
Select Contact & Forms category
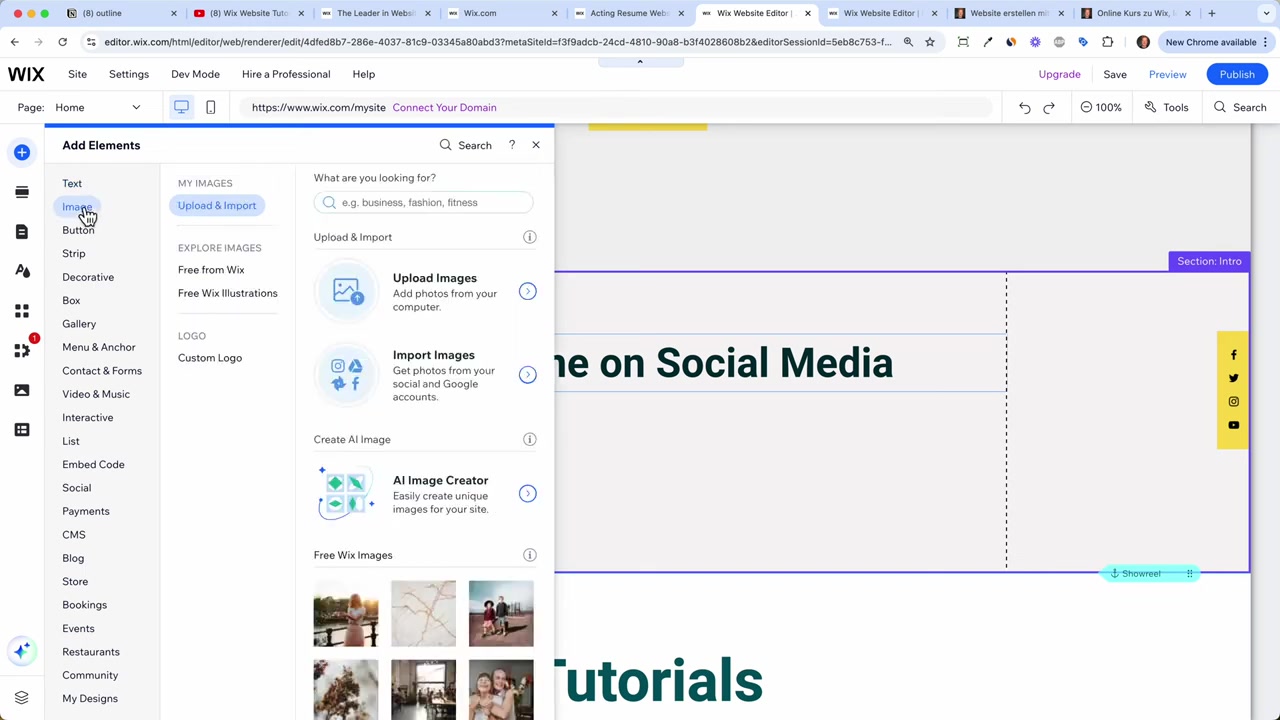point(102,371)
